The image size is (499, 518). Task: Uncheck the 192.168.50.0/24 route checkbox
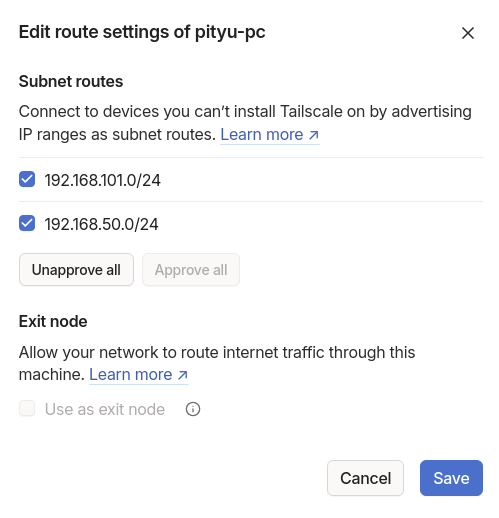pyautogui.click(x=27, y=223)
